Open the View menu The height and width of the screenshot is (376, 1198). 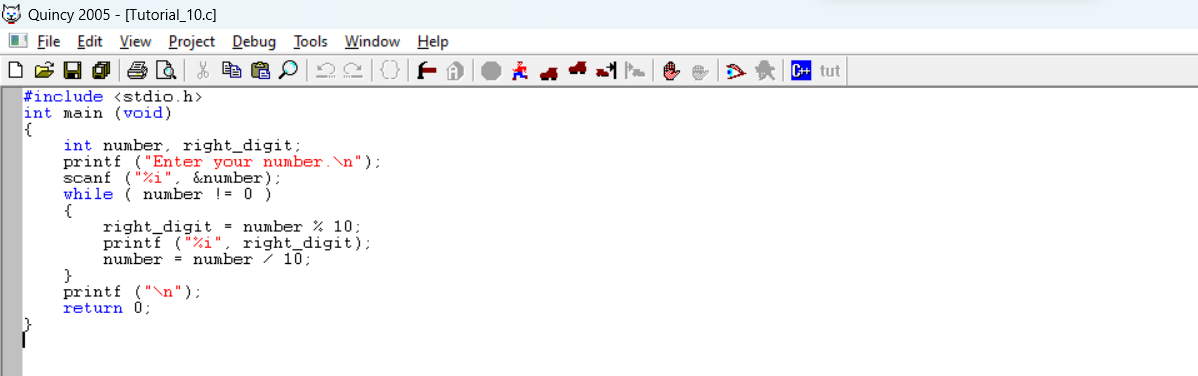click(135, 41)
